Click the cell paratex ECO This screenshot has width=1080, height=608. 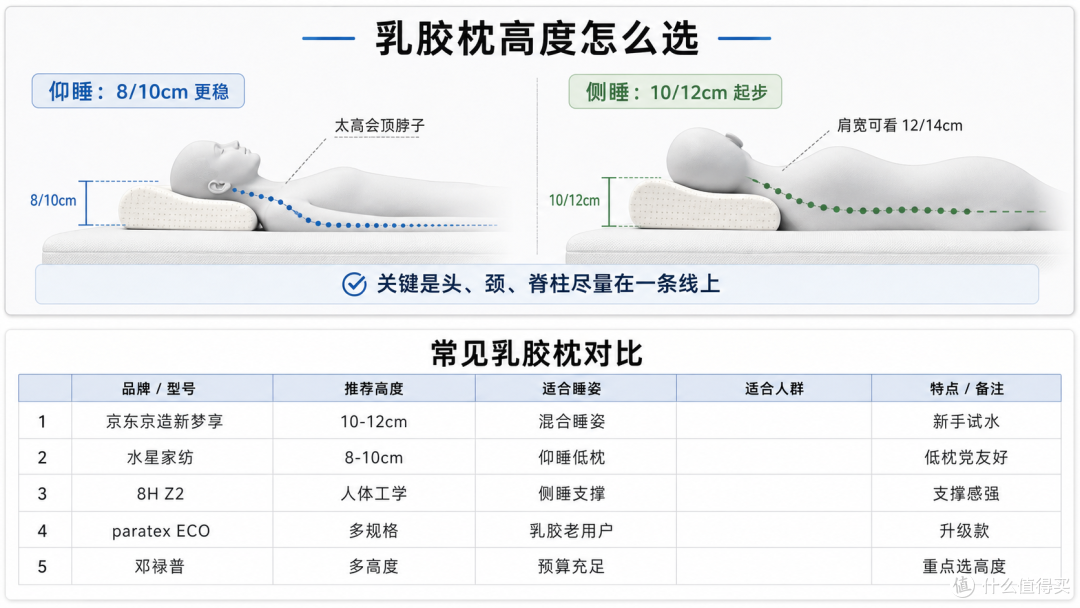(x=172, y=530)
